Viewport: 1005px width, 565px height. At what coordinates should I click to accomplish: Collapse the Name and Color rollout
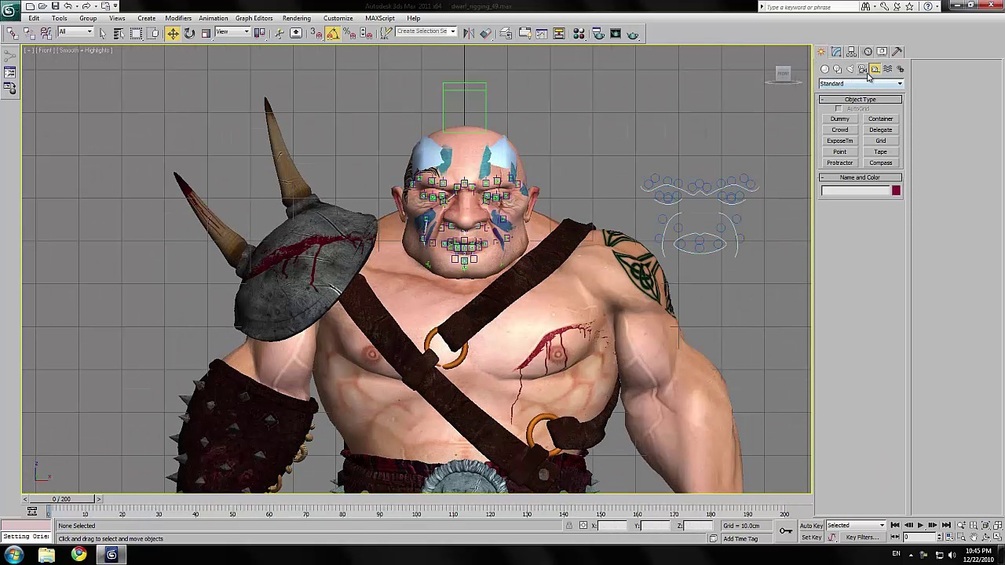(x=860, y=177)
